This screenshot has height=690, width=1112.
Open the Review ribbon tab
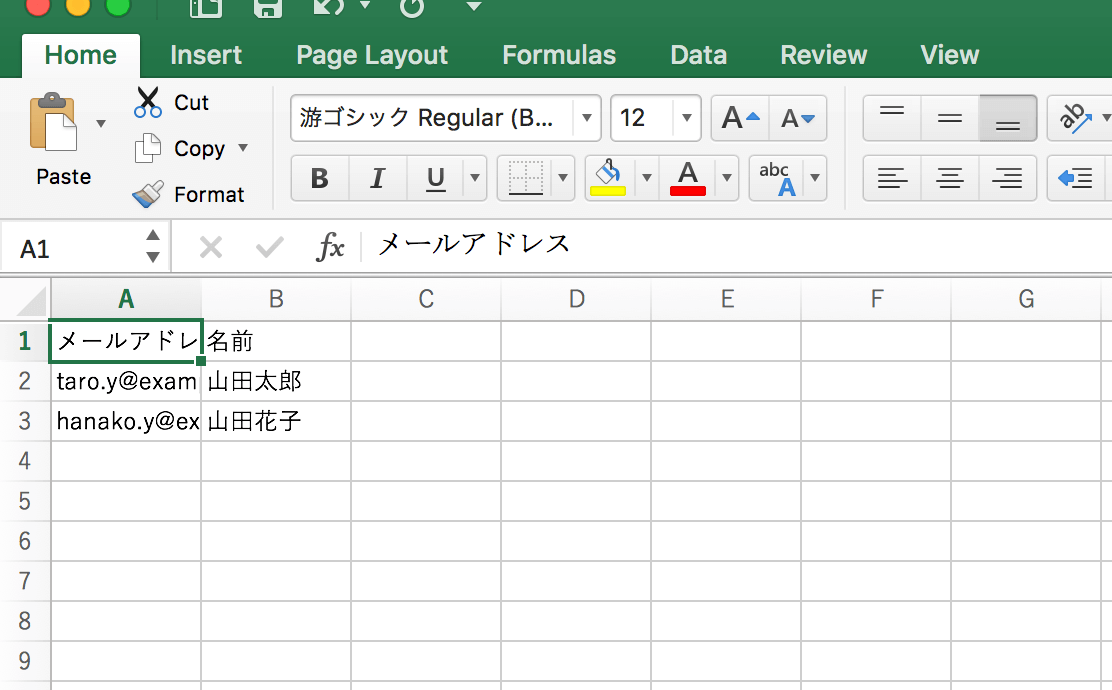823,55
